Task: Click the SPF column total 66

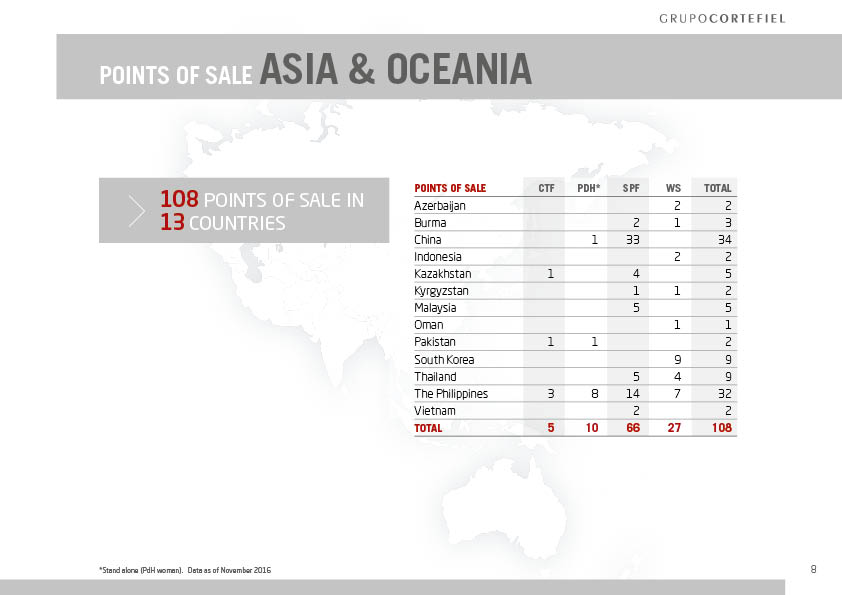Action: coord(633,428)
